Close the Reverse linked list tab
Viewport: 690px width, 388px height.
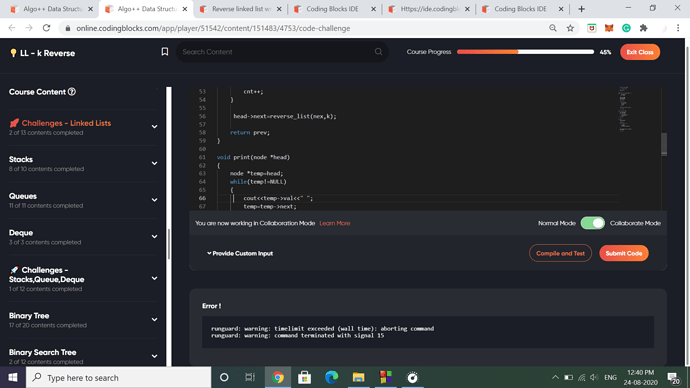(279, 9)
